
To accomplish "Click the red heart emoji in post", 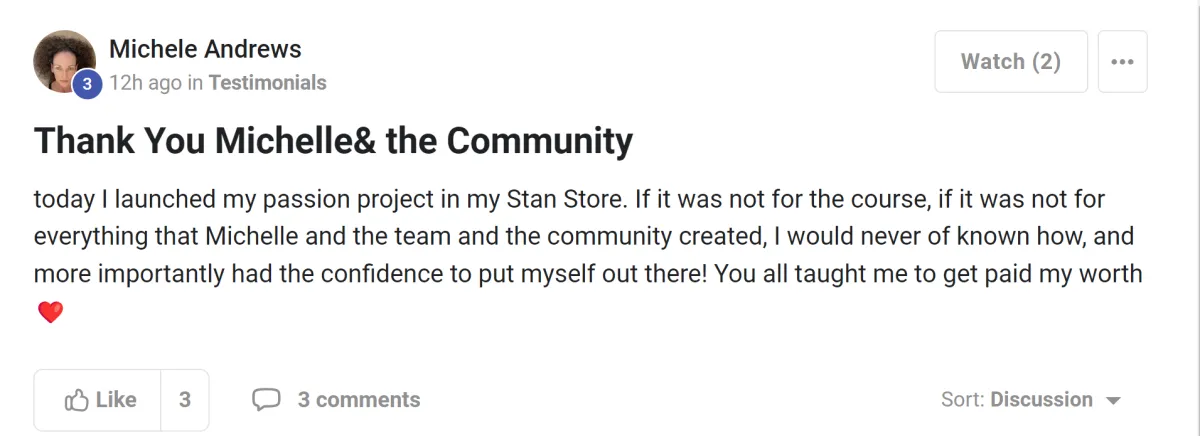I will click(50, 313).
